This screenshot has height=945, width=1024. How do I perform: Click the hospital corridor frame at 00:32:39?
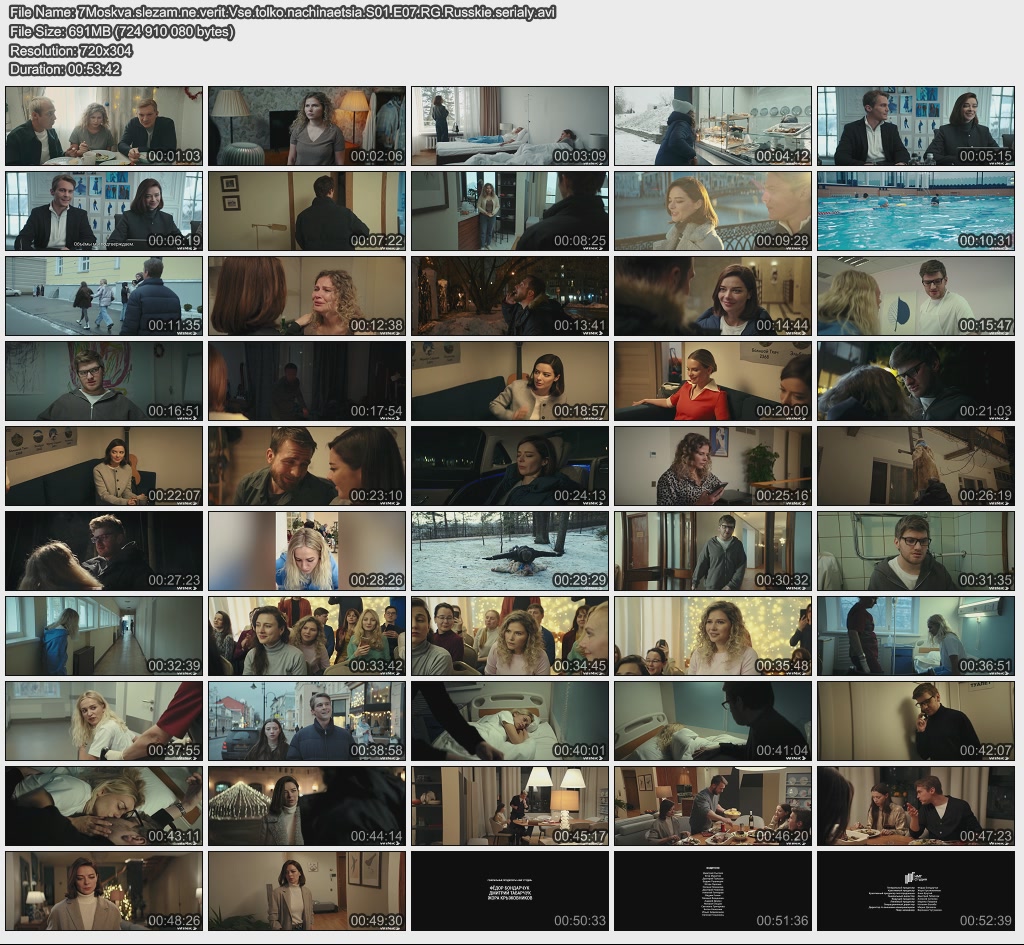pyautogui.click(x=104, y=636)
